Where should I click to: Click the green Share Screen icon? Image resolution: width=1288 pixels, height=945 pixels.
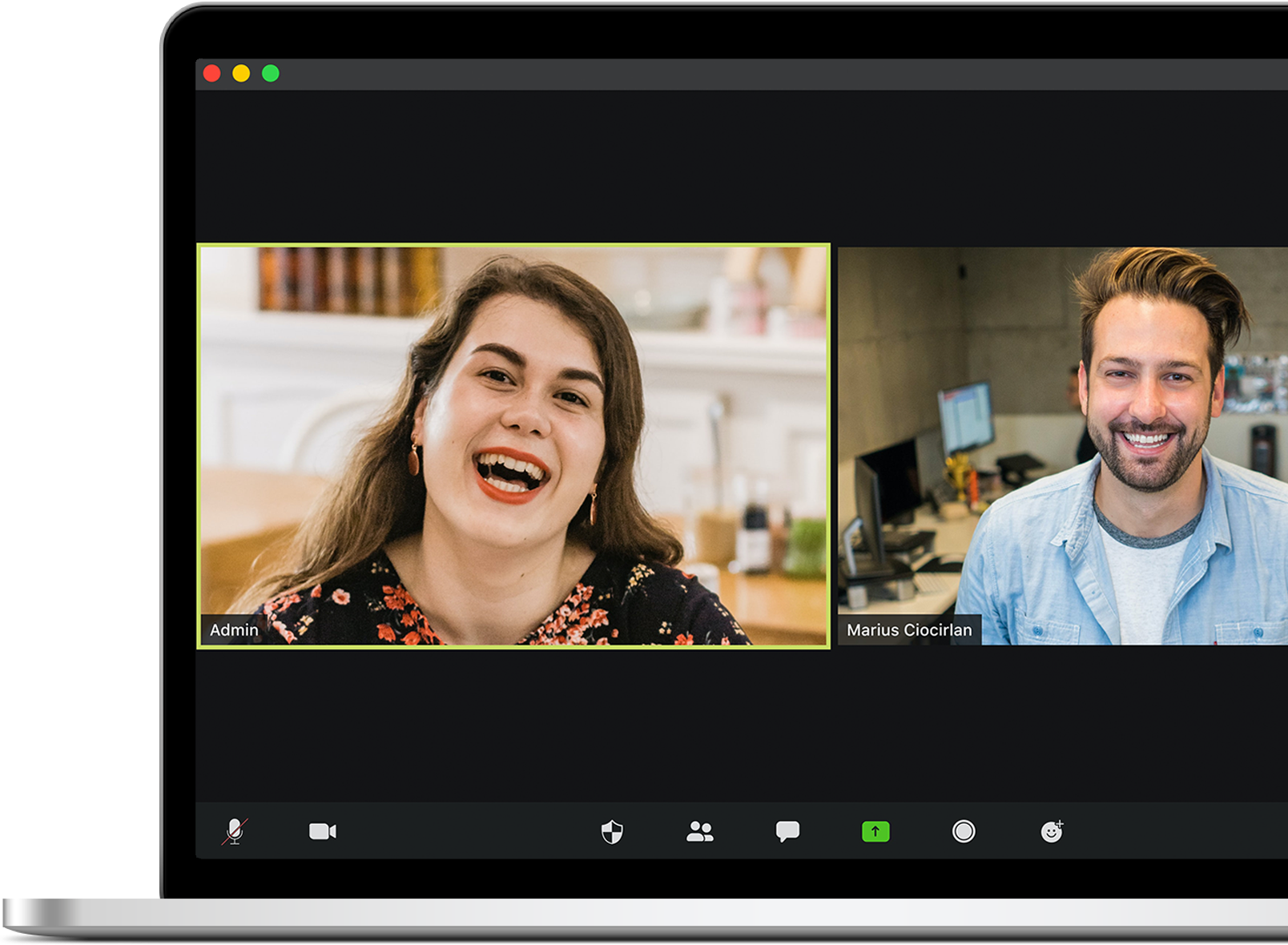coord(875,831)
